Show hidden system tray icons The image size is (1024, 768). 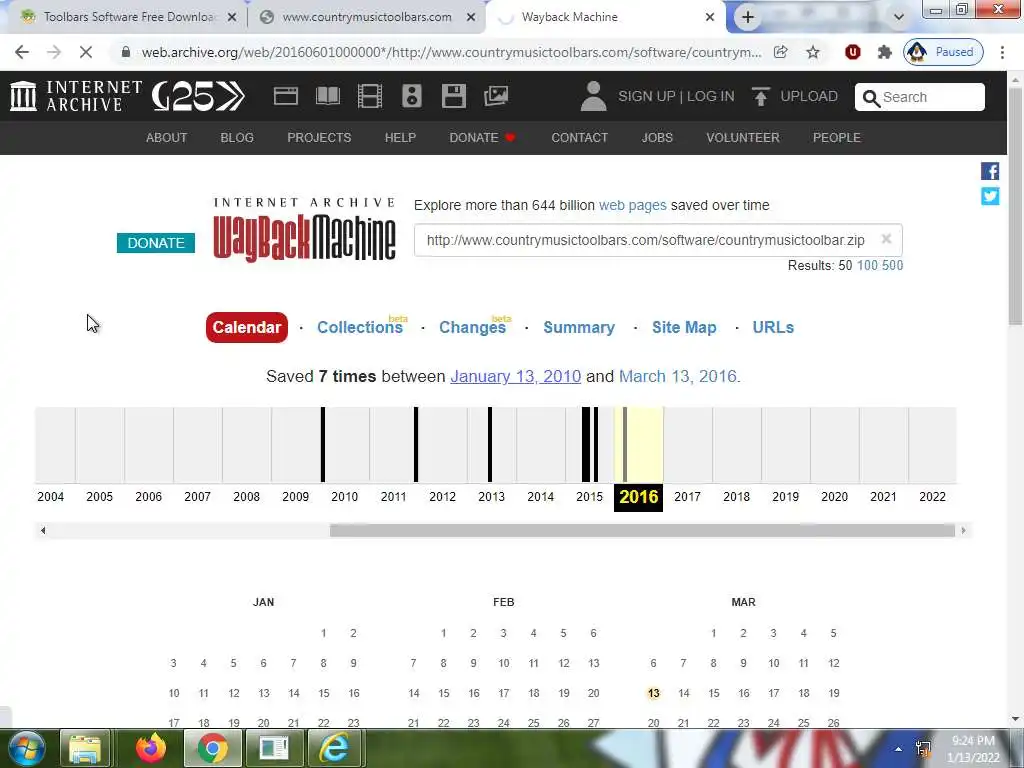pos(898,749)
